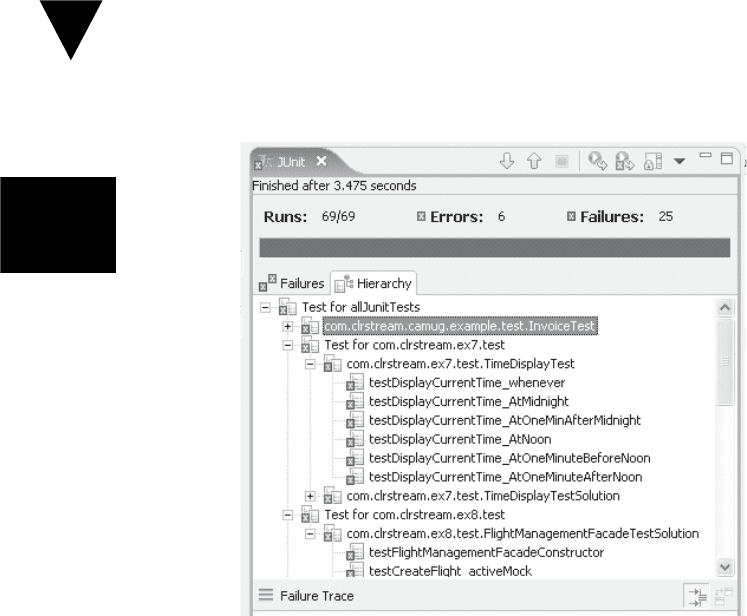Click failed-test icon beside testDisplayCurrentTime_AtNoon
Image resolution: width=747 pixels, height=616 pixels.
point(354,439)
